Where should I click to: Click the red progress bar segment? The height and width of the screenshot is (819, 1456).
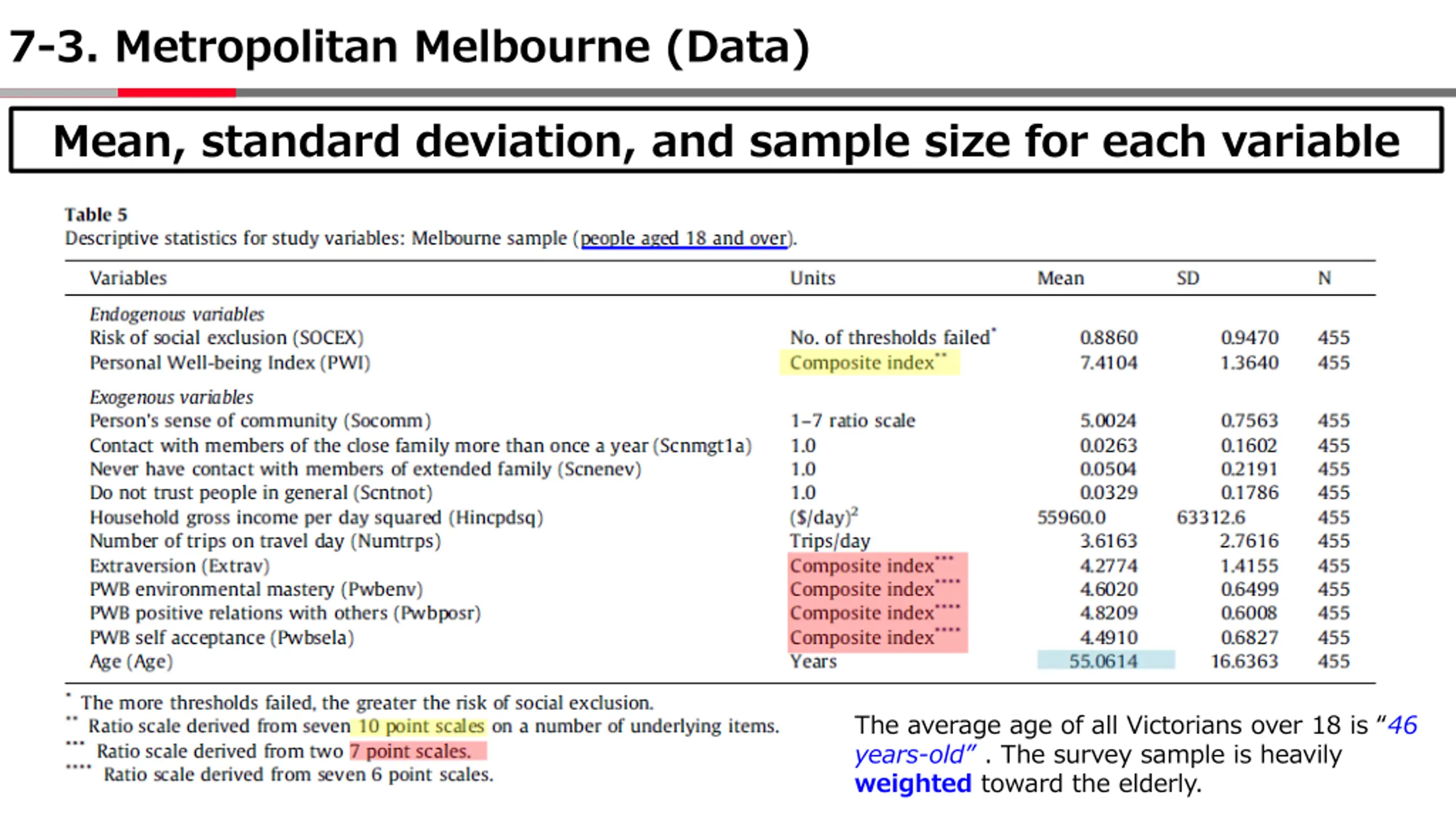click(x=176, y=92)
